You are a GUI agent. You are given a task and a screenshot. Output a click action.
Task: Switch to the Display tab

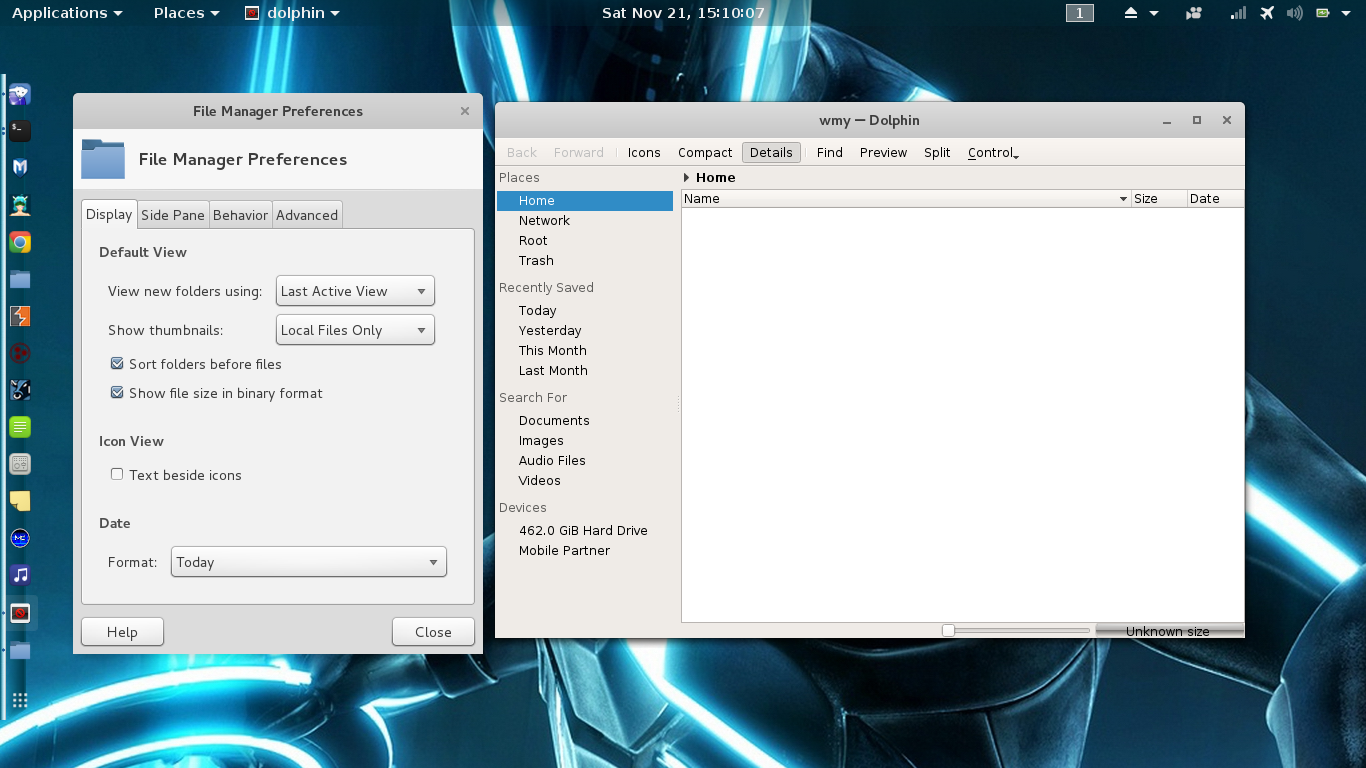(109, 214)
